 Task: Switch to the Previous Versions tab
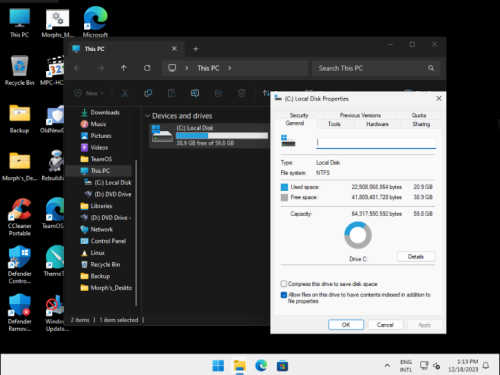coord(360,115)
